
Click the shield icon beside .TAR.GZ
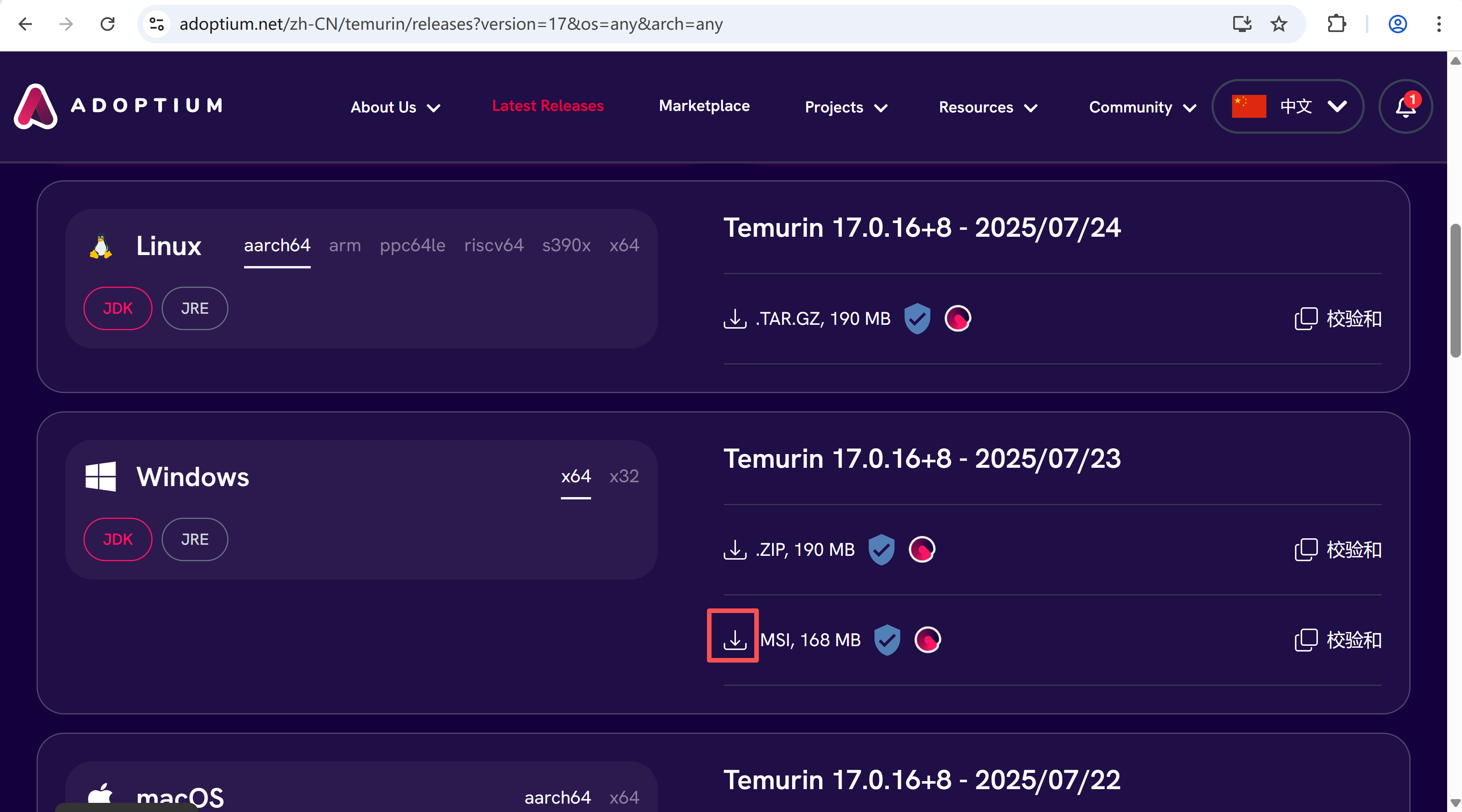(x=917, y=318)
